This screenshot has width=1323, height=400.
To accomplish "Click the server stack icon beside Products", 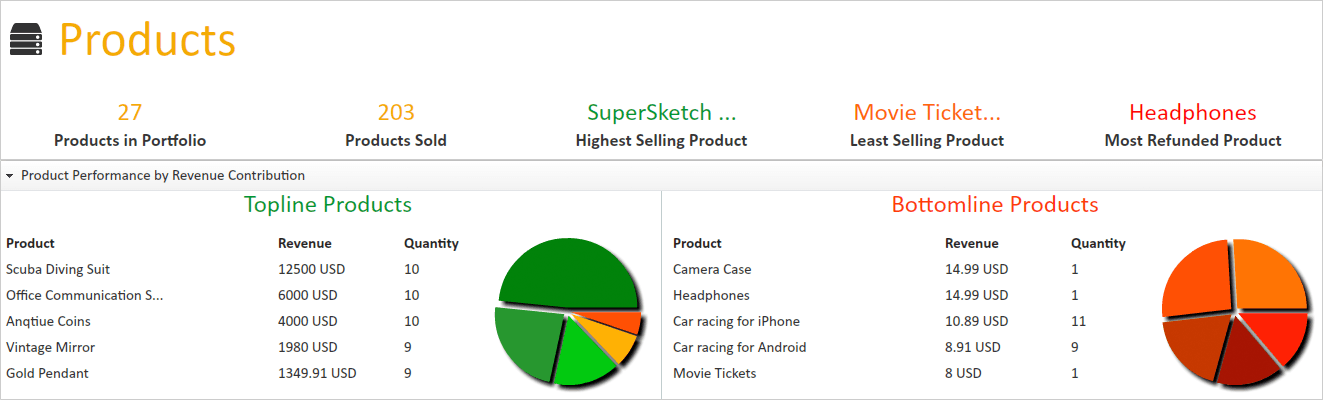I will point(26,41).
